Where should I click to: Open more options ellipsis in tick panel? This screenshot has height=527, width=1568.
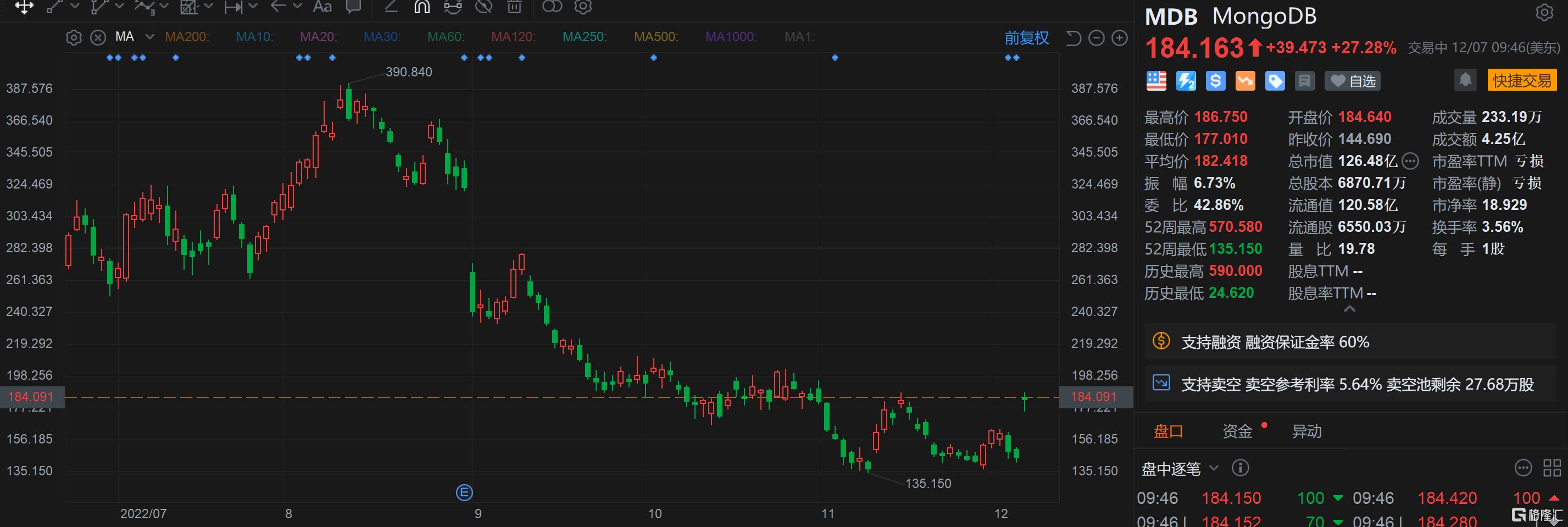1522,467
